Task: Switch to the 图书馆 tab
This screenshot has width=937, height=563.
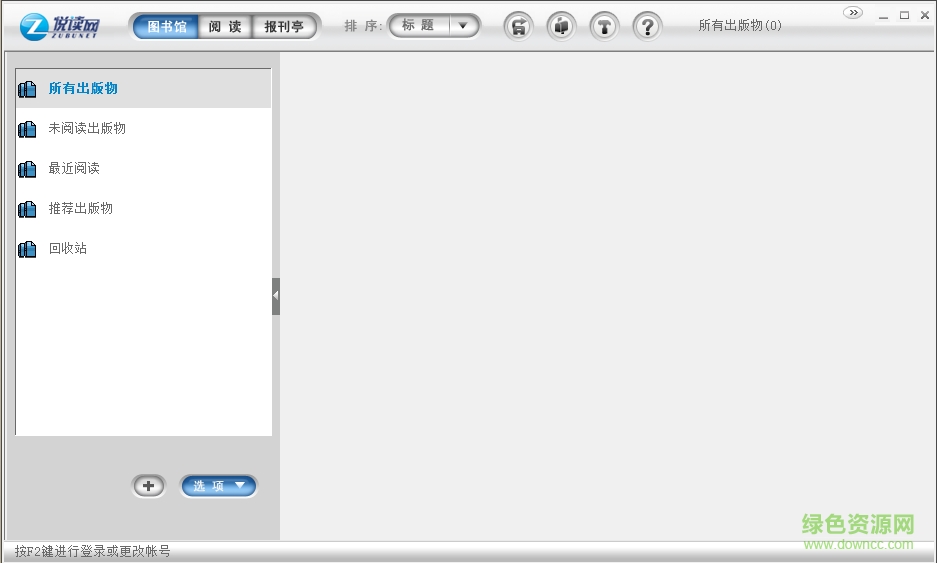Action: (166, 27)
